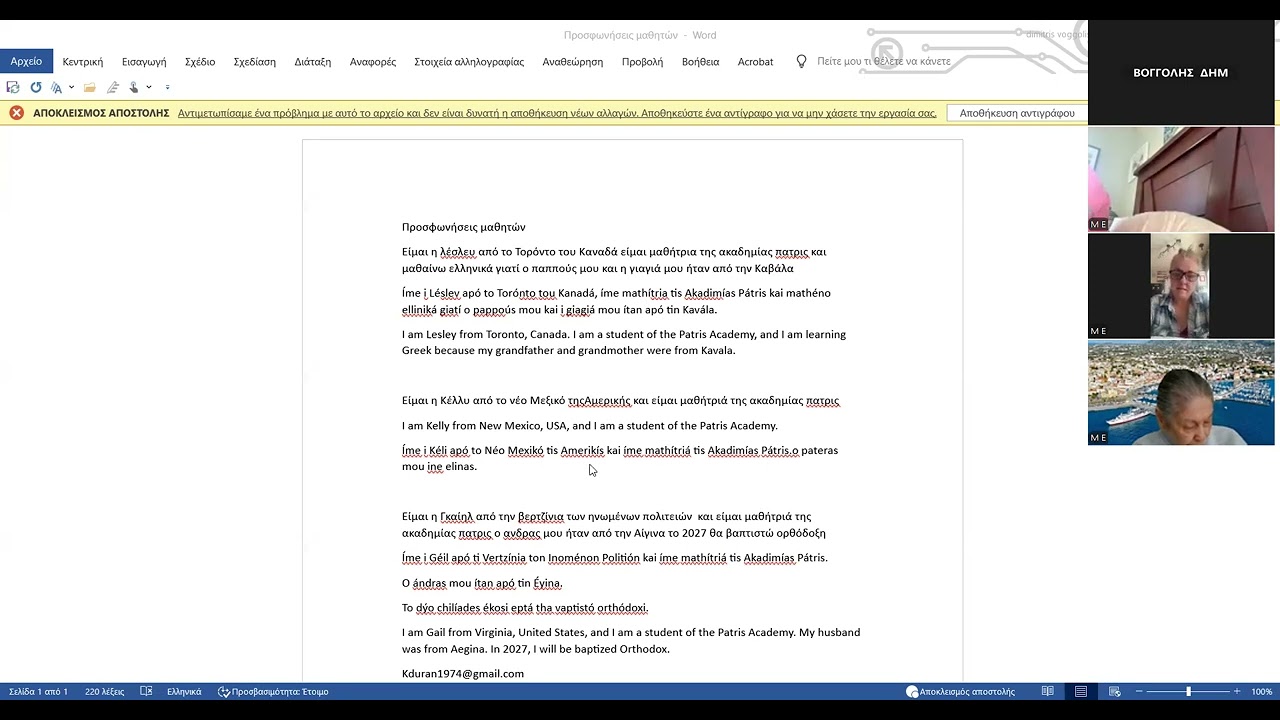Open the Σχεδίαση ribbon tab

pyautogui.click(x=255, y=62)
